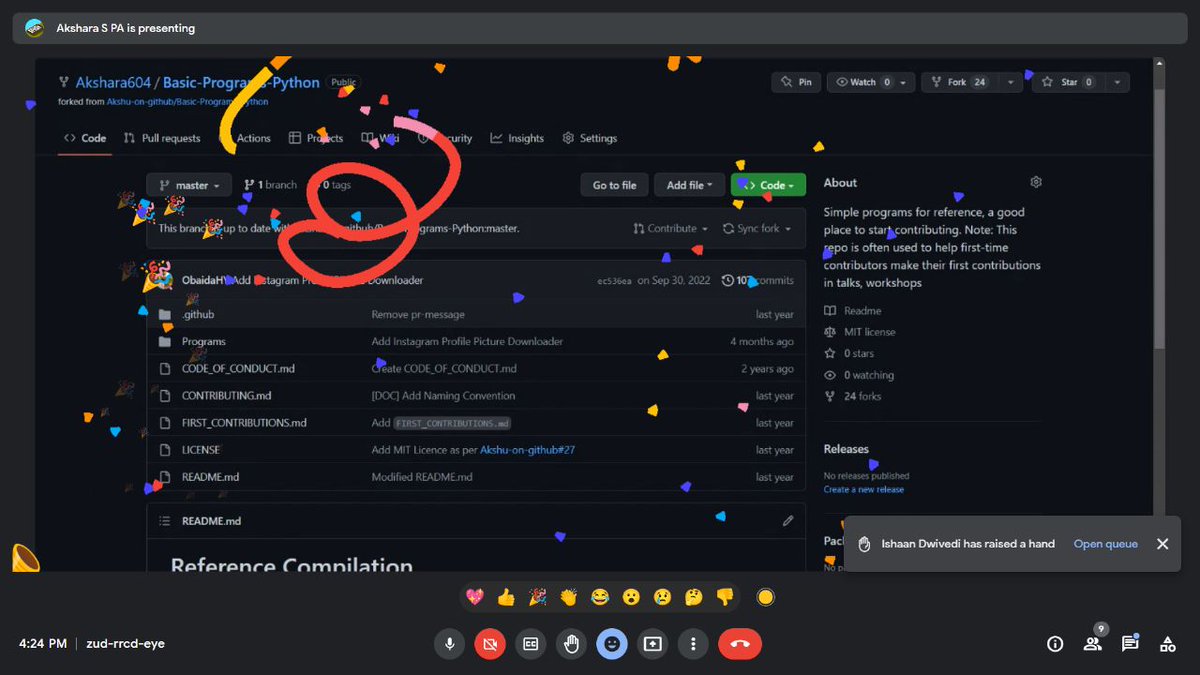1200x675 pixels.
Task: Click Create a new release link
Action: tap(863, 489)
